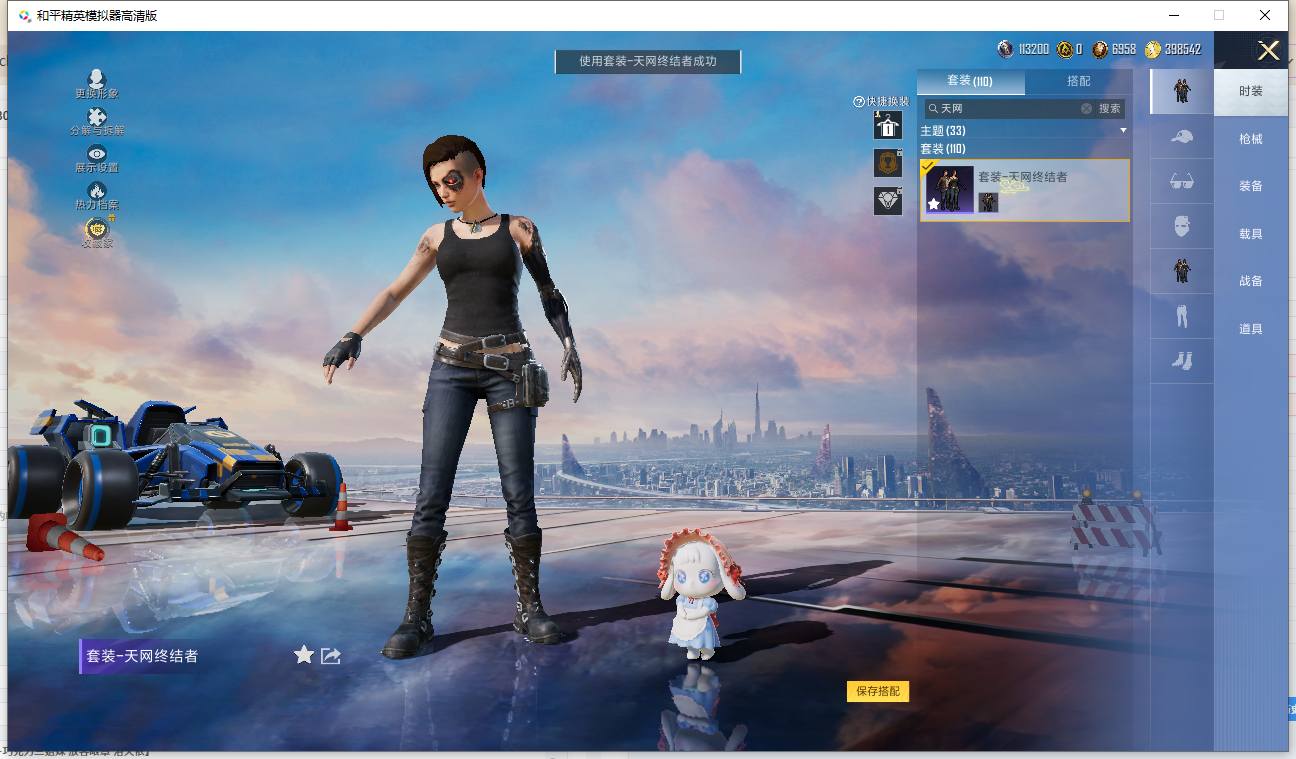Click the 套装-天网终结者 list item name

click(1023, 177)
